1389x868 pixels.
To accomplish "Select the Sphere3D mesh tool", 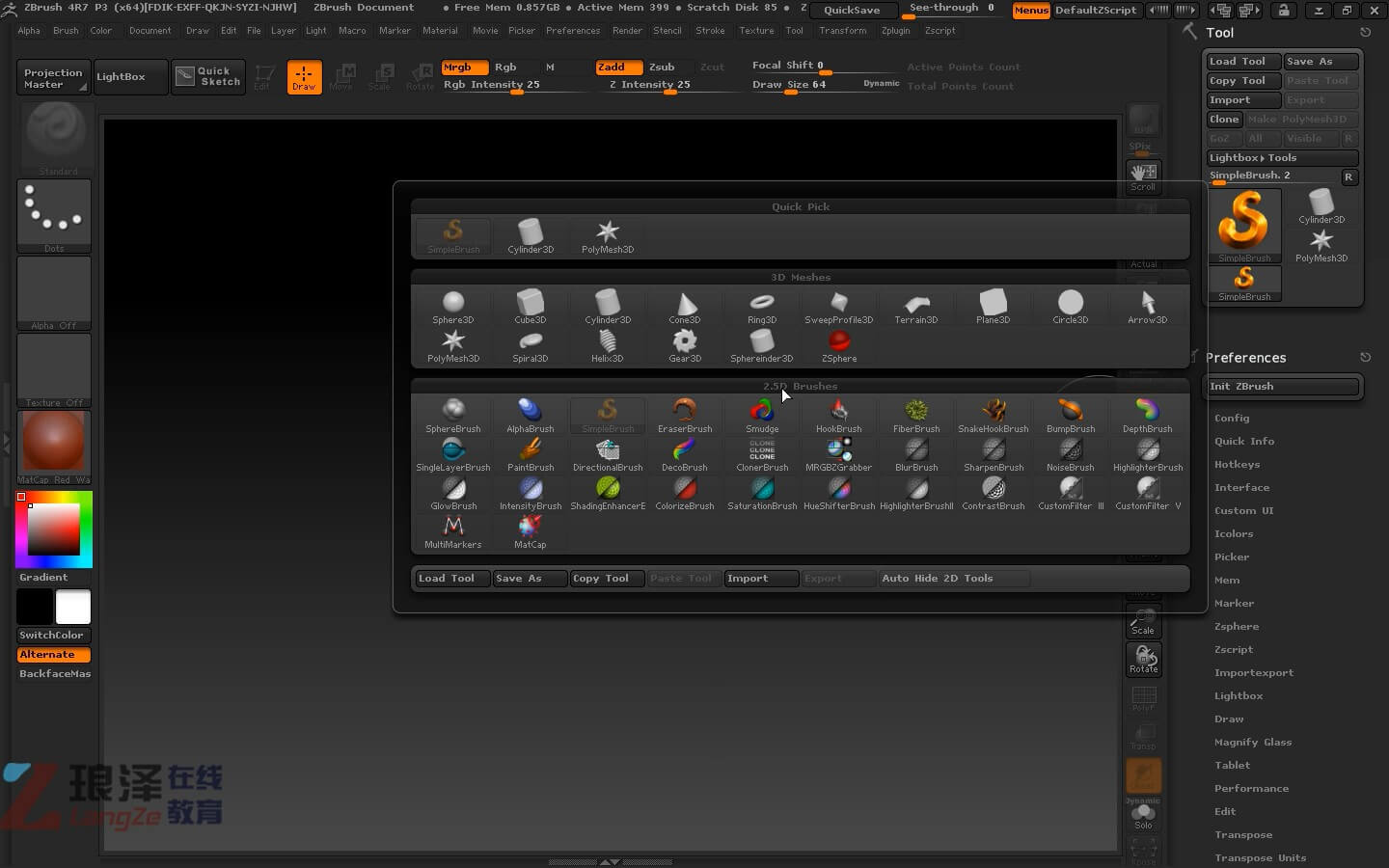I will coord(452,307).
